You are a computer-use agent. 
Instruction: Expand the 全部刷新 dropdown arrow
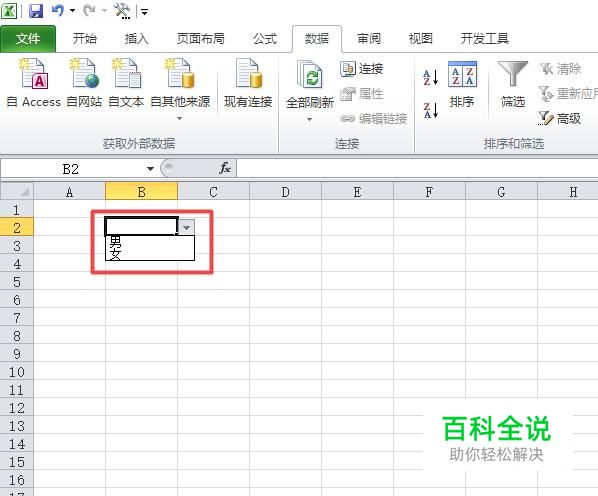point(310,119)
